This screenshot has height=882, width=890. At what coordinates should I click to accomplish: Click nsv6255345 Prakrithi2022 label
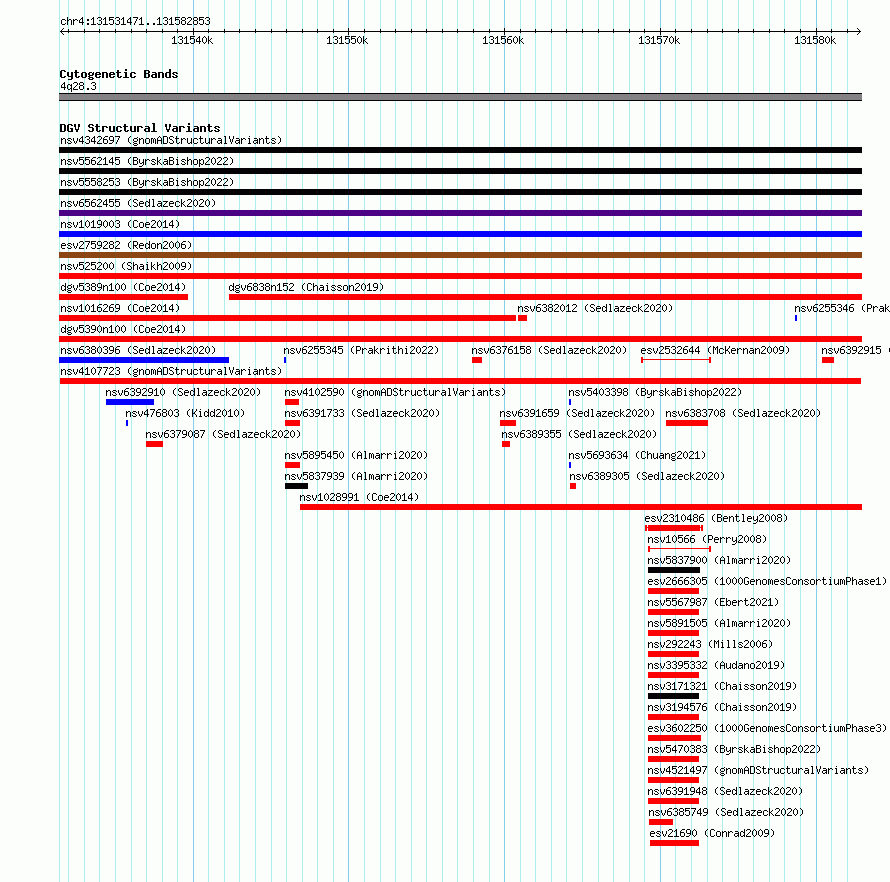pos(362,350)
